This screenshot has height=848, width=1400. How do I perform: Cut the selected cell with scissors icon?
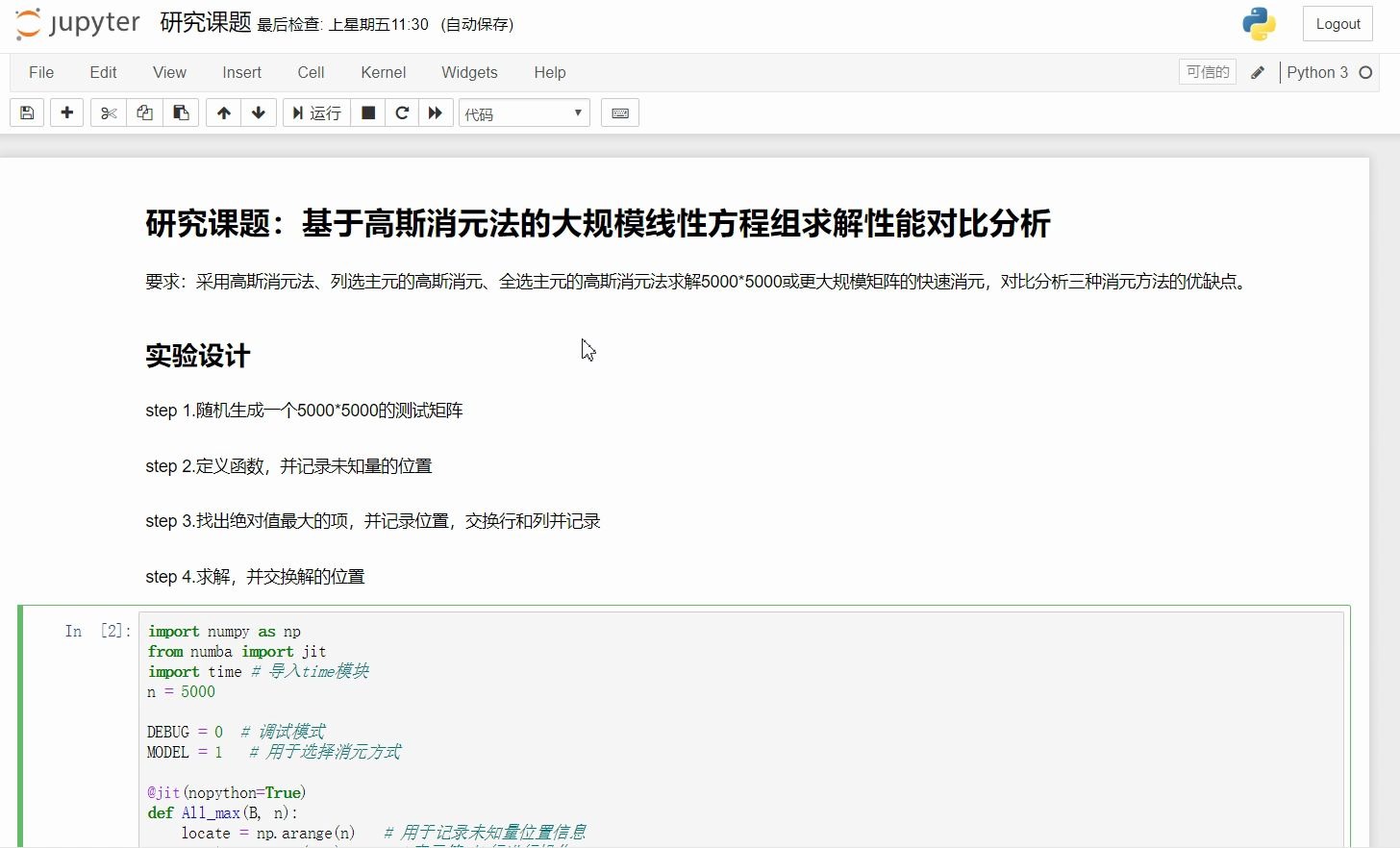tap(107, 112)
